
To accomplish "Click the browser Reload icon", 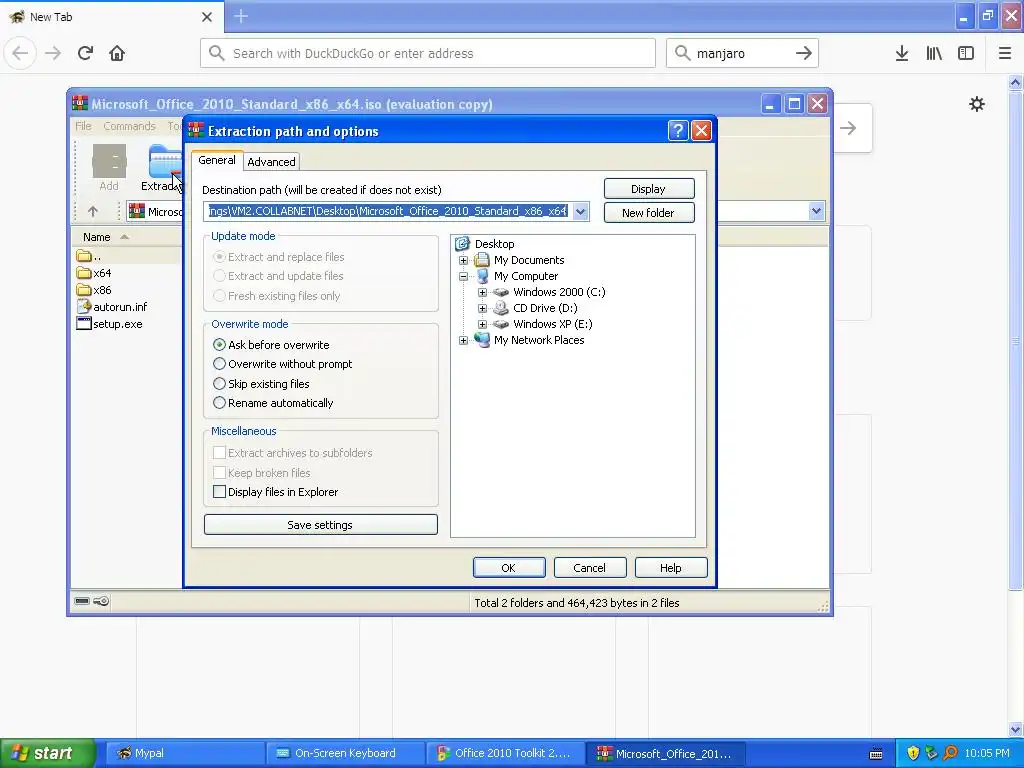I will click(x=85, y=53).
